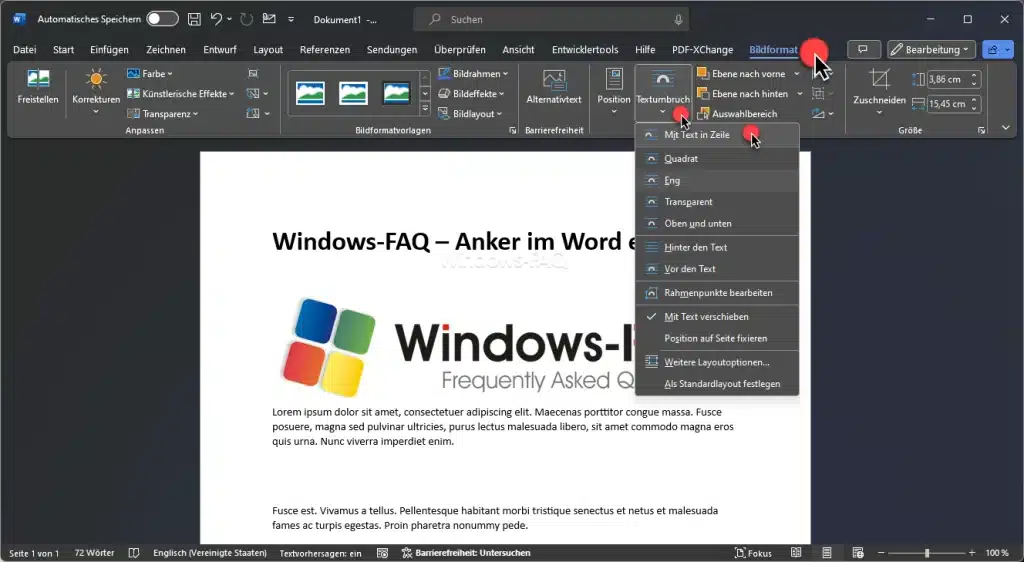Select Vor den Text option
1024x562 pixels.
717,269
